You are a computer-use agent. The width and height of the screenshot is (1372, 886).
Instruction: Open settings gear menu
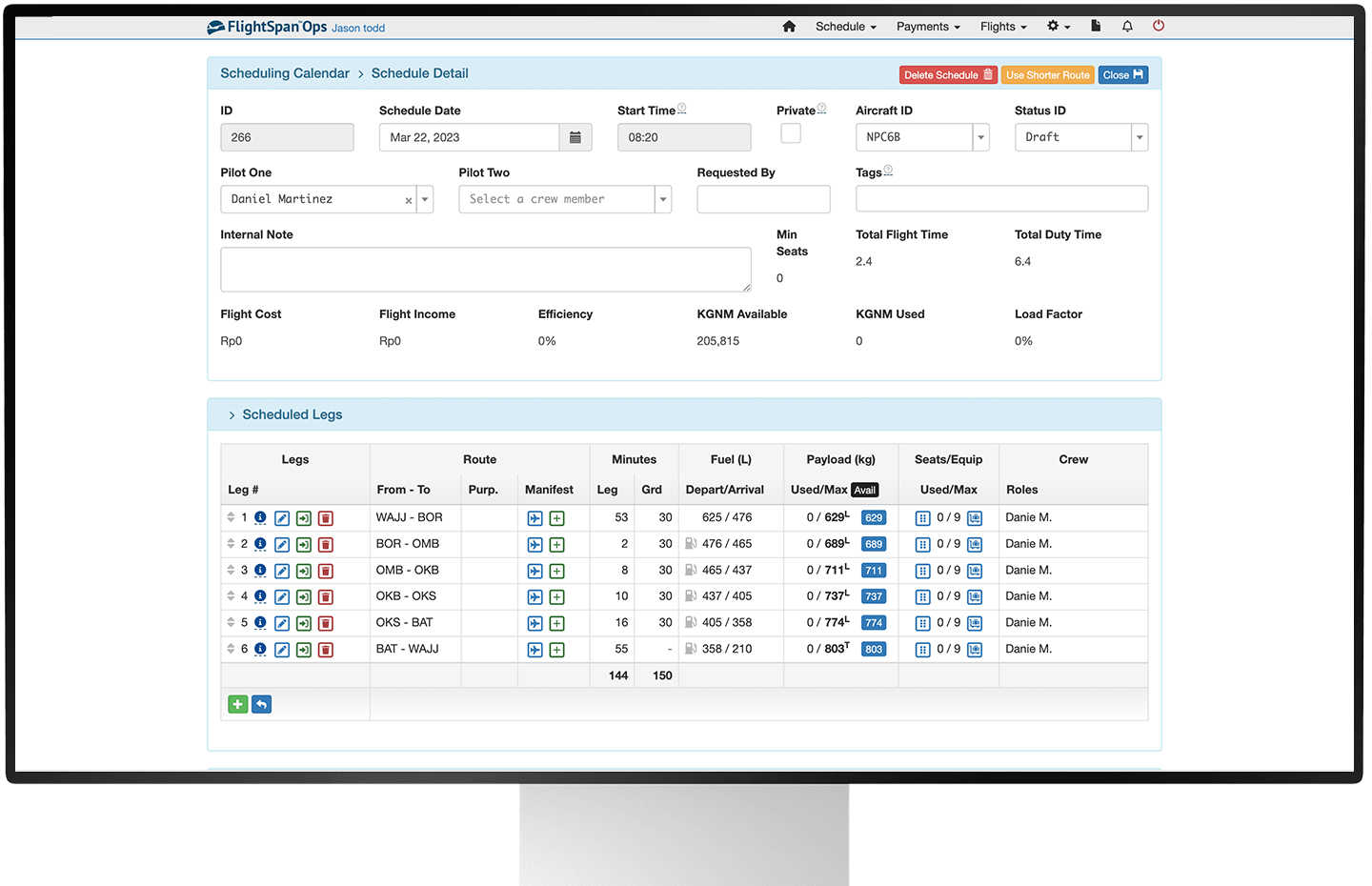1059,27
